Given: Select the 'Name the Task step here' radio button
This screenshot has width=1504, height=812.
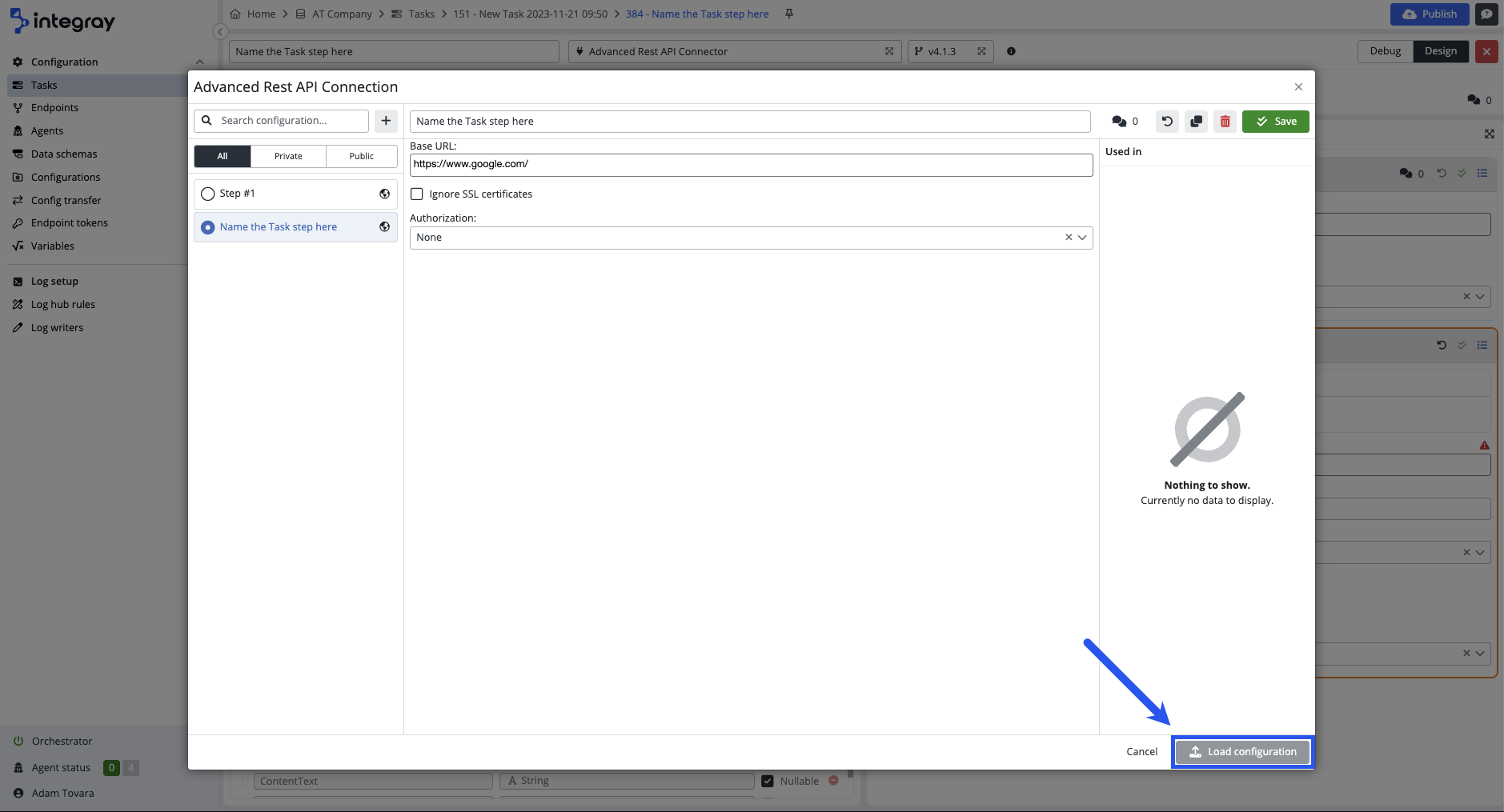Looking at the screenshot, I should point(208,227).
